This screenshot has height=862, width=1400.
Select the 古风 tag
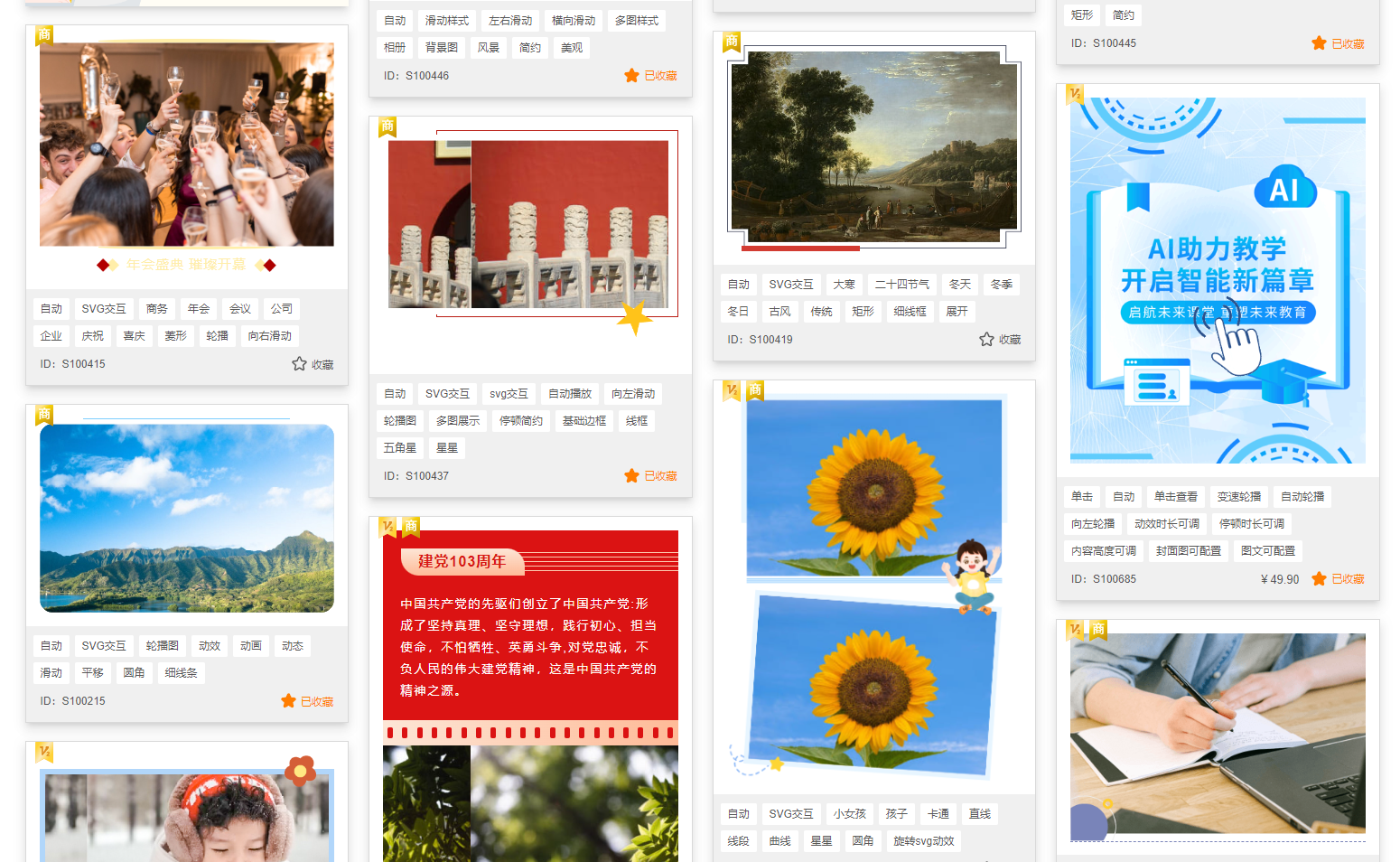pyautogui.click(x=780, y=311)
